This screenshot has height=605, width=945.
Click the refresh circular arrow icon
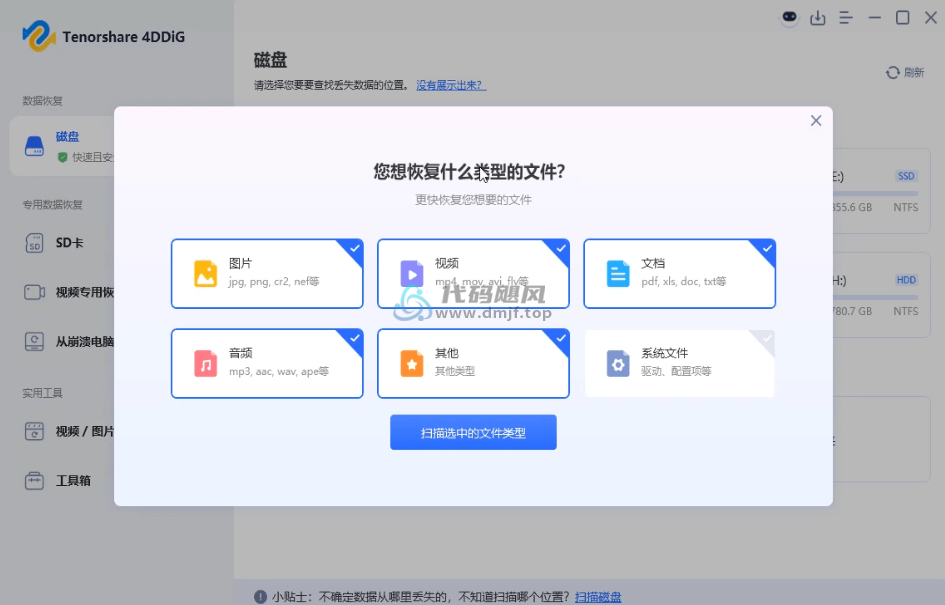point(893,72)
